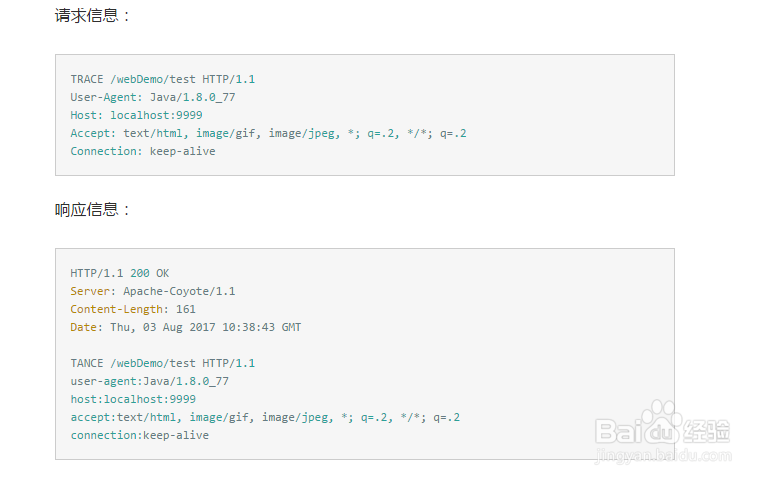
Task: Click the HTTP/1.1 200 OK status line
Action: pos(119,273)
